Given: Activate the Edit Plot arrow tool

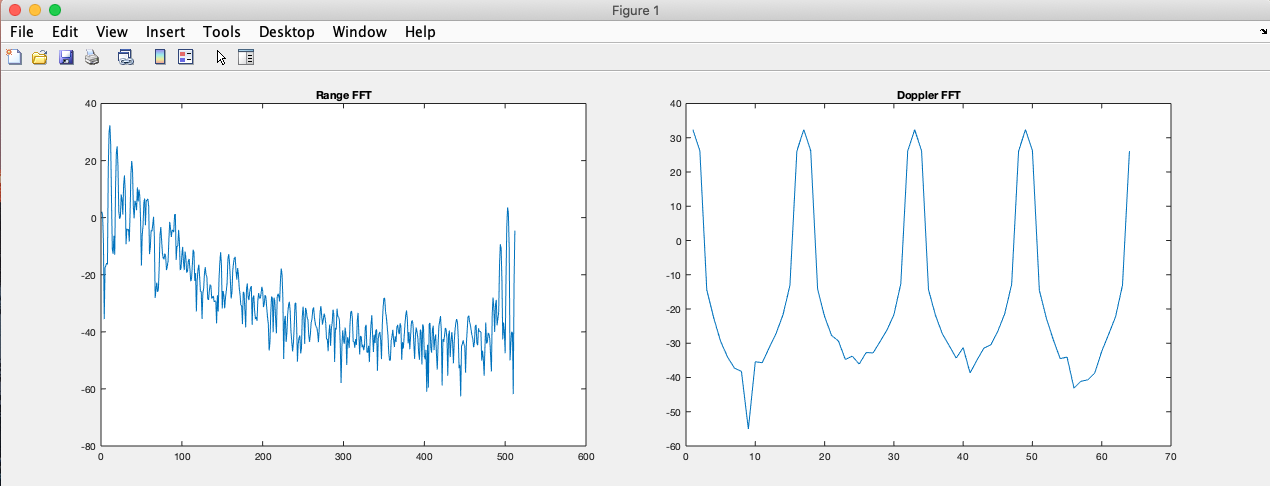Looking at the screenshot, I should (x=221, y=57).
